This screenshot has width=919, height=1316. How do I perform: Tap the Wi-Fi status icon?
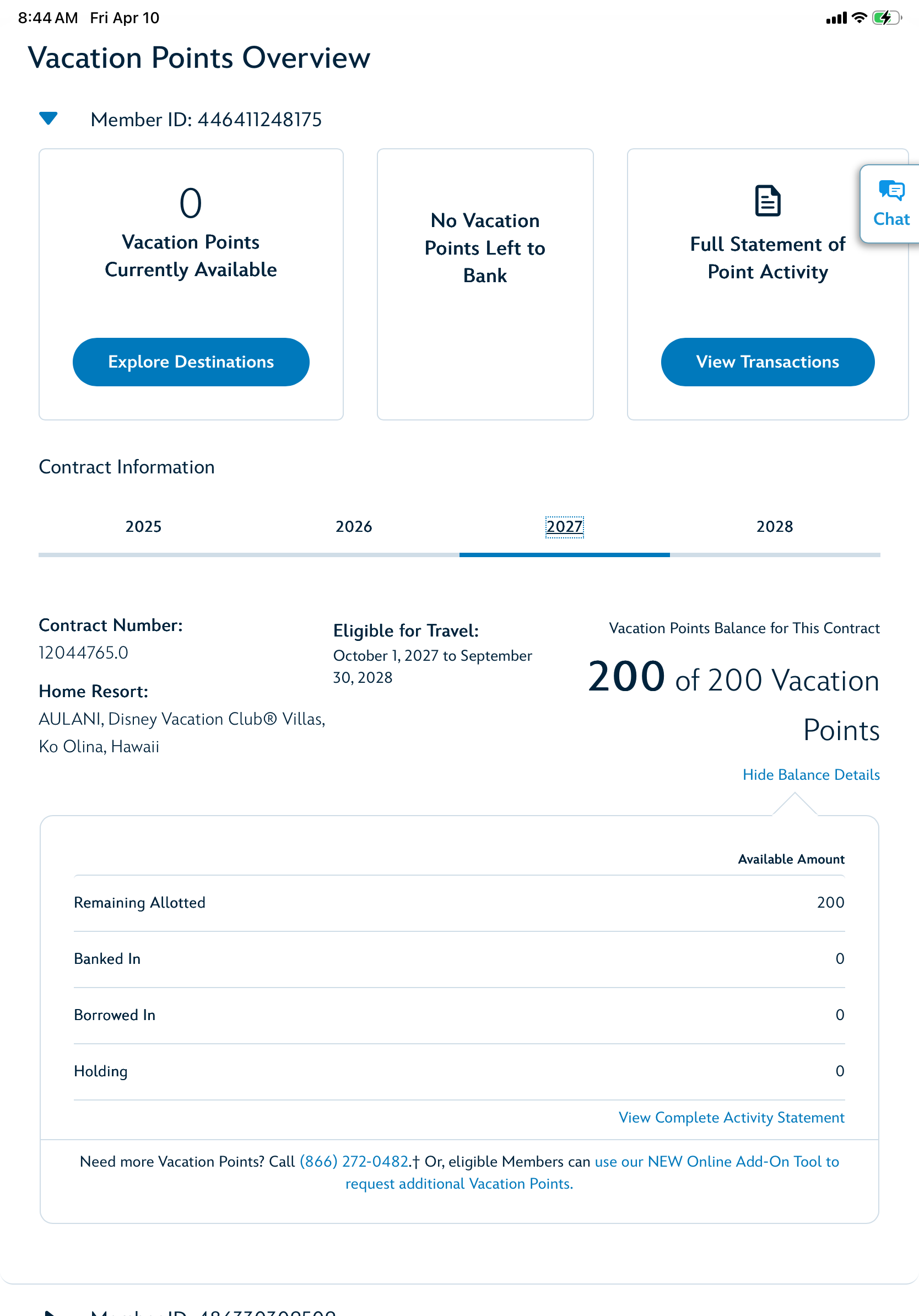(859, 18)
